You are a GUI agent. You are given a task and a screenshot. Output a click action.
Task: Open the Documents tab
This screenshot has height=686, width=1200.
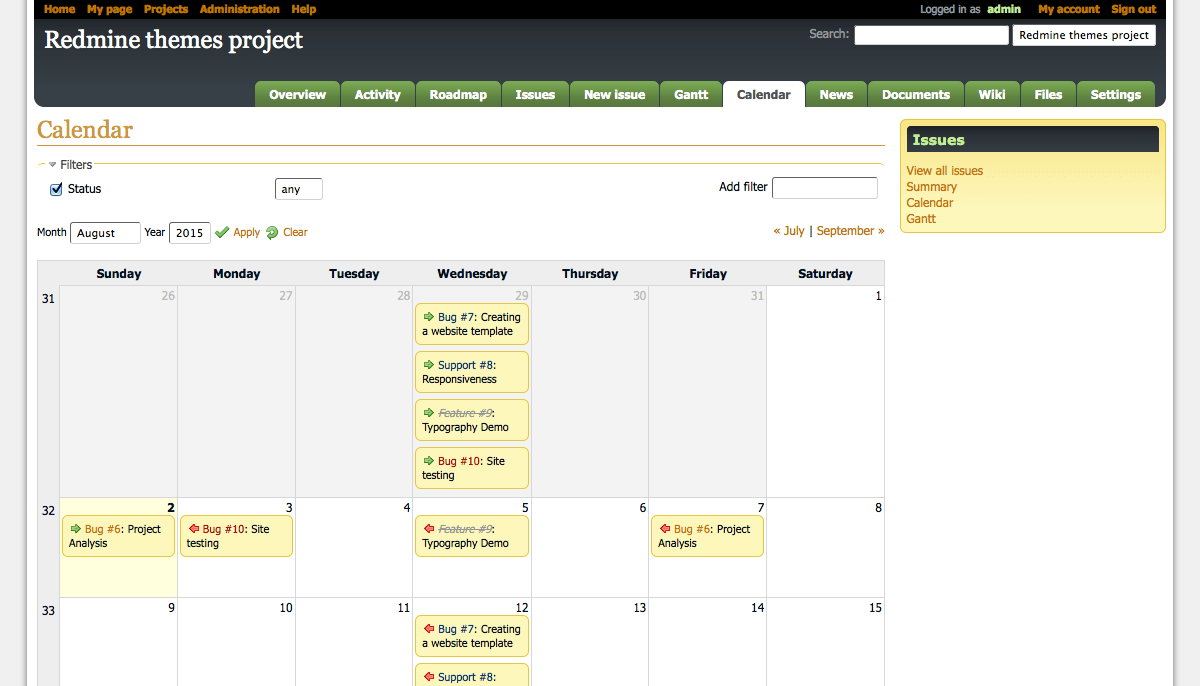point(916,95)
